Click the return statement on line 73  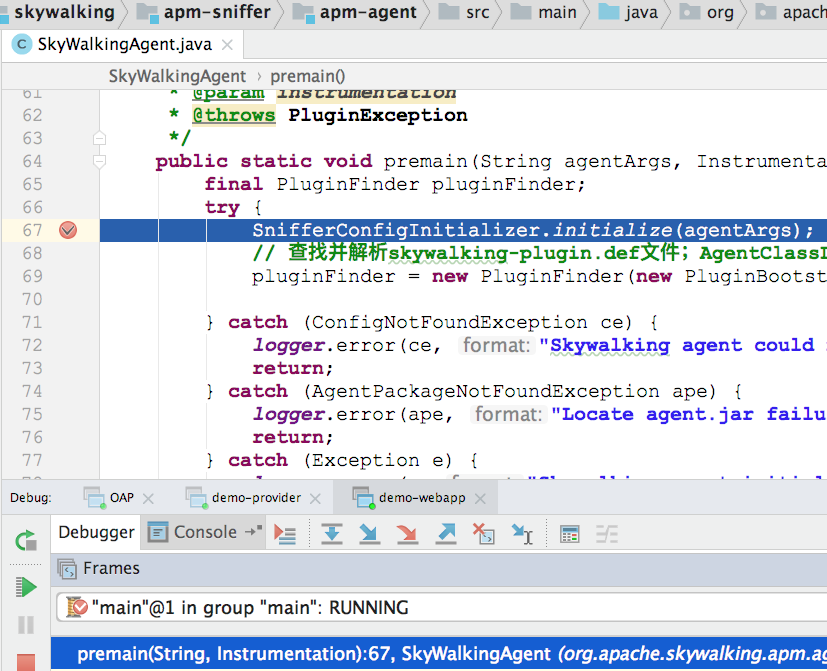tap(293, 368)
